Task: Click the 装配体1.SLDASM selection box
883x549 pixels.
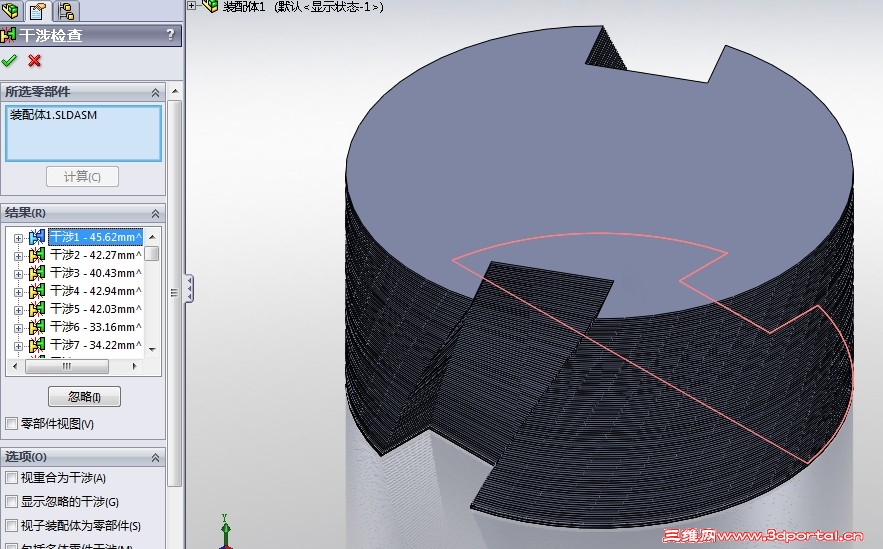Action: (x=83, y=133)
